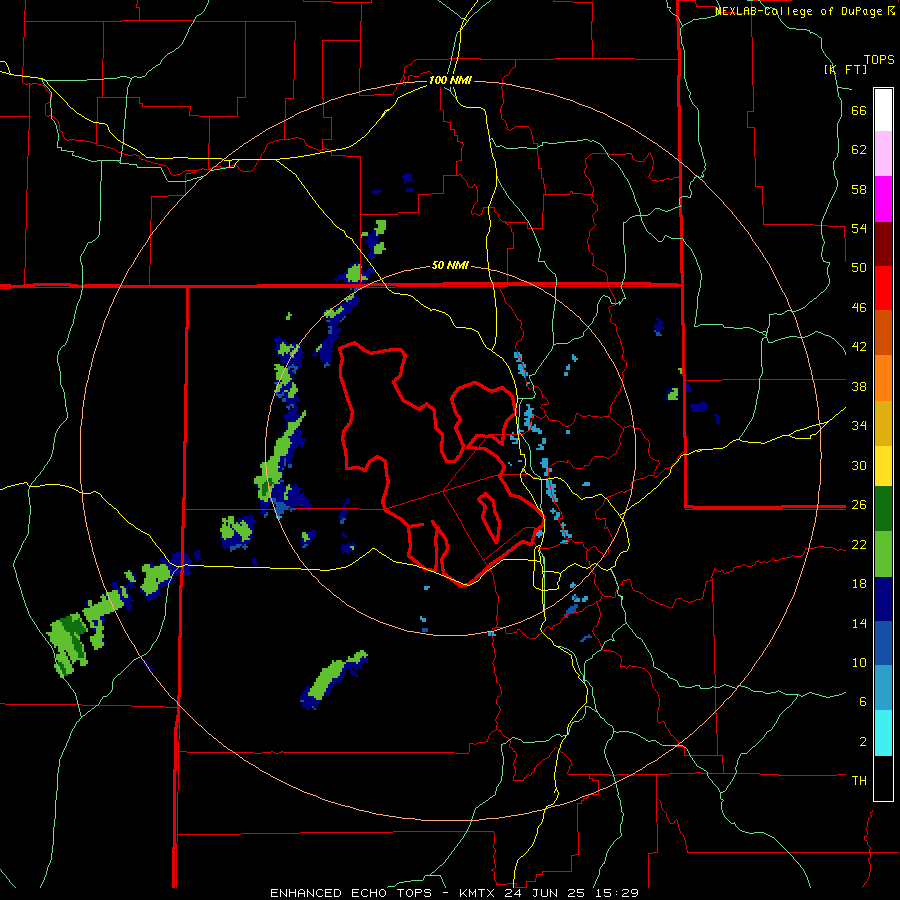Click the medium blue legend swatch
The height and width of the screenshot is (900, 900).
click(883, 643)
